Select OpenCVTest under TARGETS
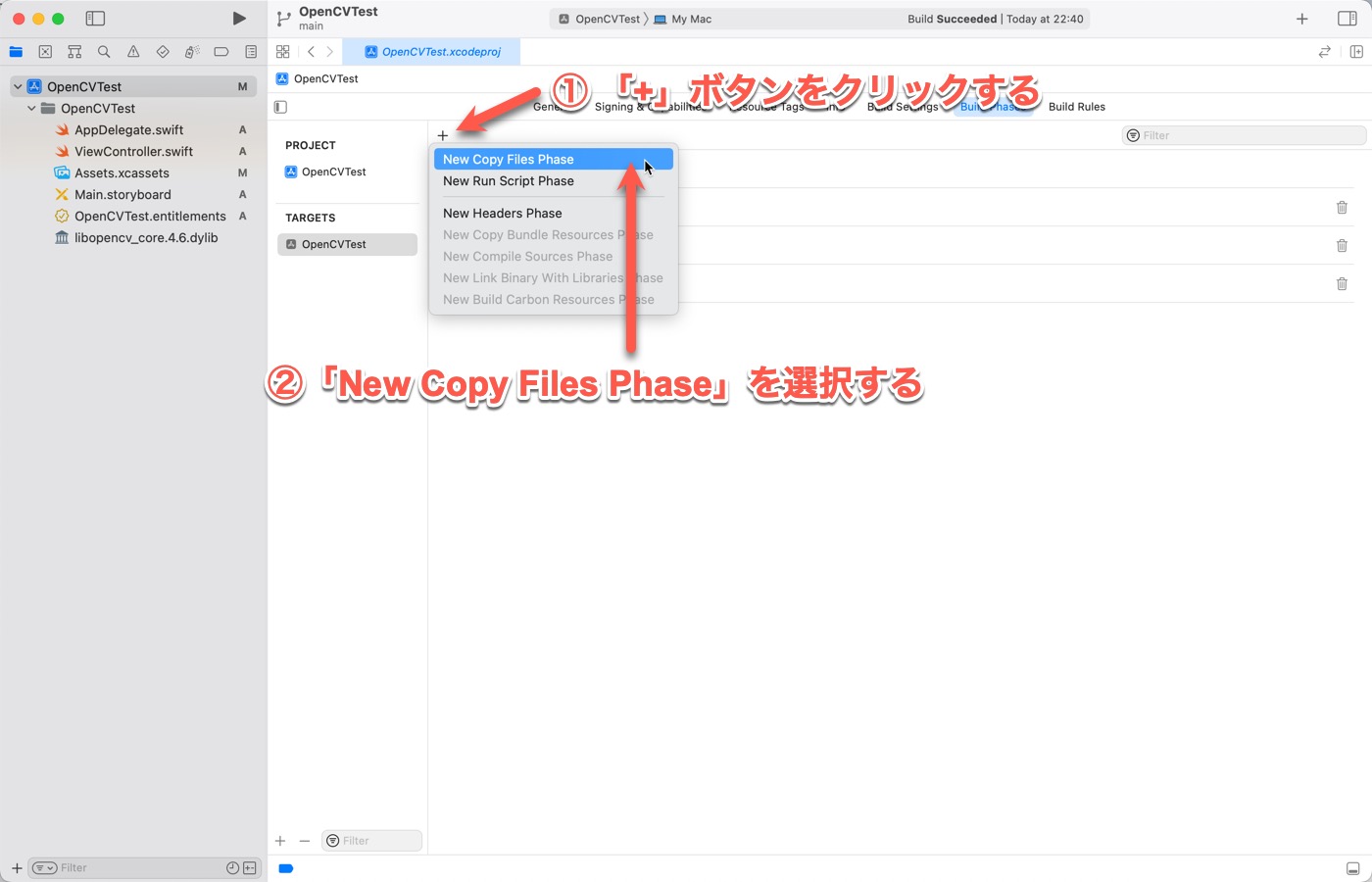Image resolution: width=1372 pixels, height=882 pixels. point(348,244)
